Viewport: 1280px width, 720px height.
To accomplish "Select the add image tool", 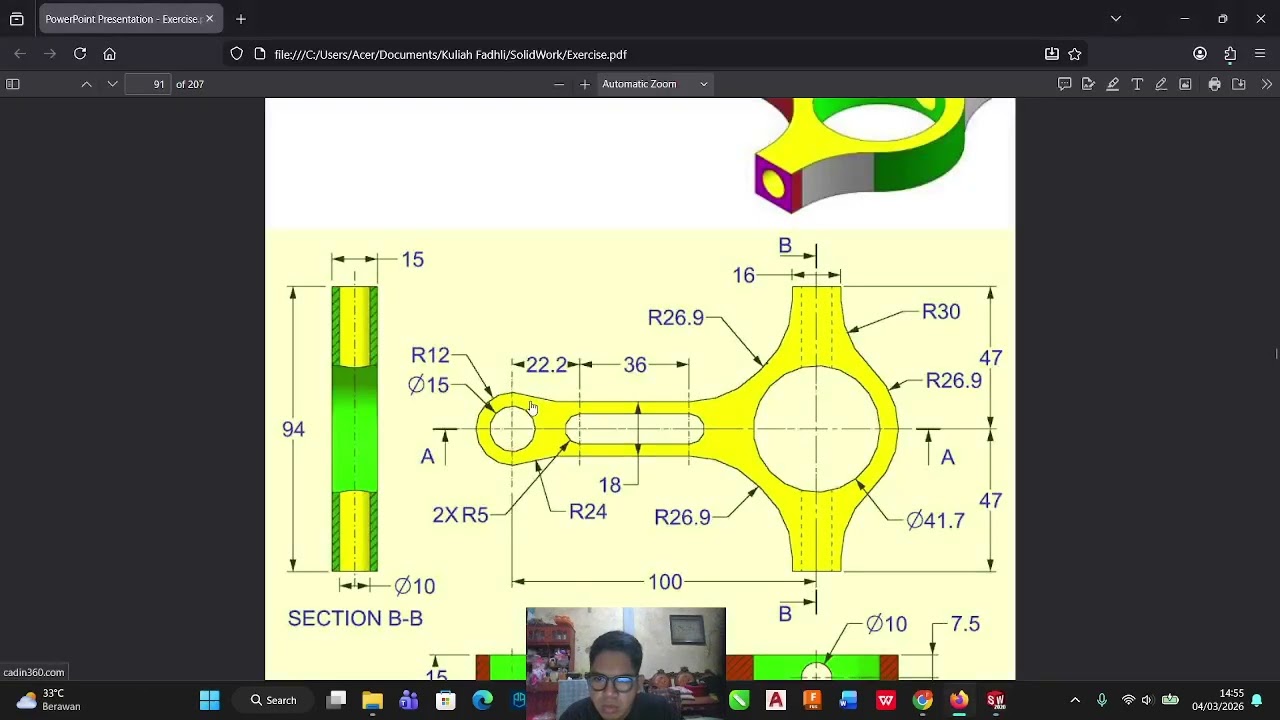I will 1185,84.
